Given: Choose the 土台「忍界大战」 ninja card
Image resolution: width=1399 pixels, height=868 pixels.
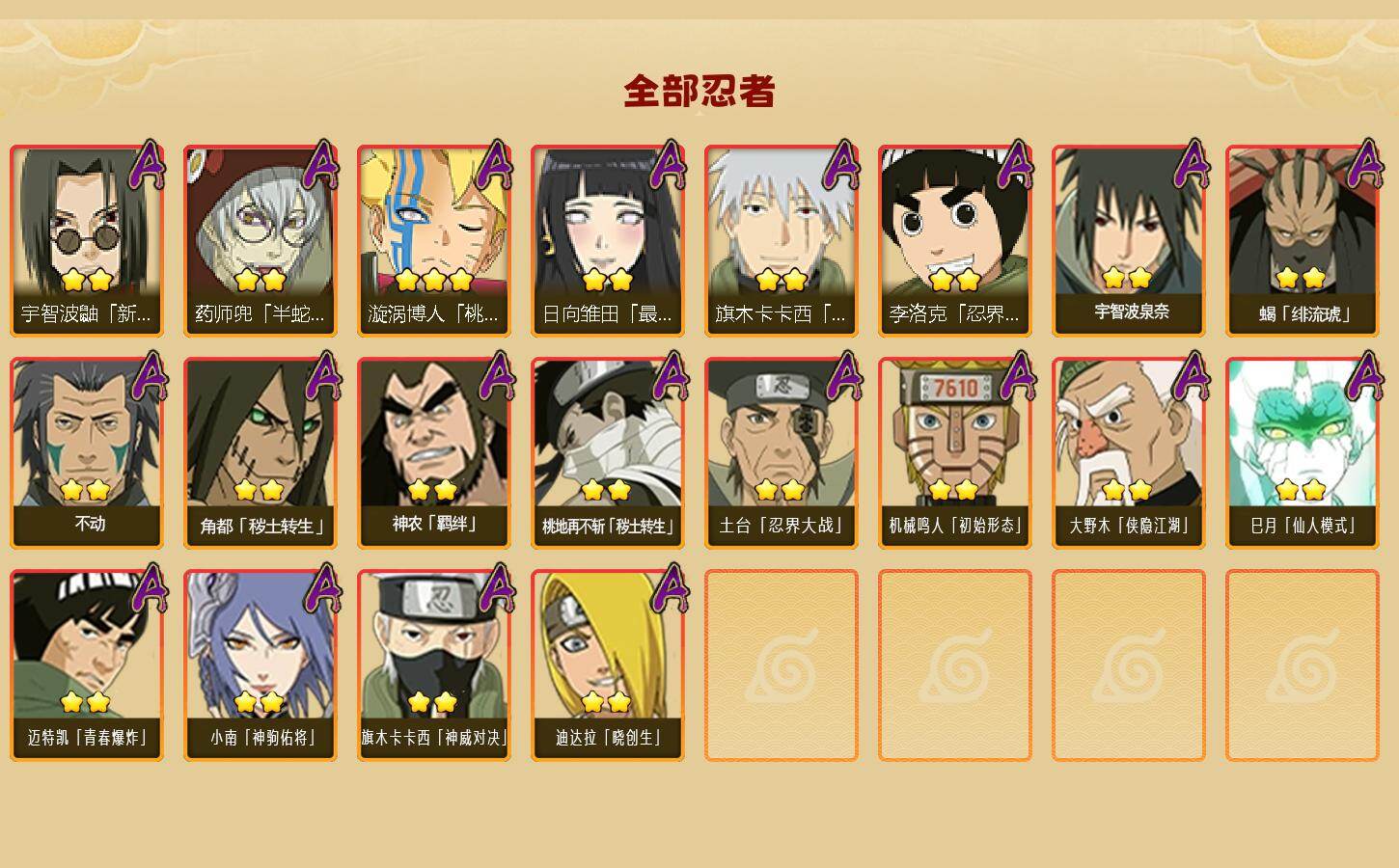Looking at the screenshot, I should [782, 452].
